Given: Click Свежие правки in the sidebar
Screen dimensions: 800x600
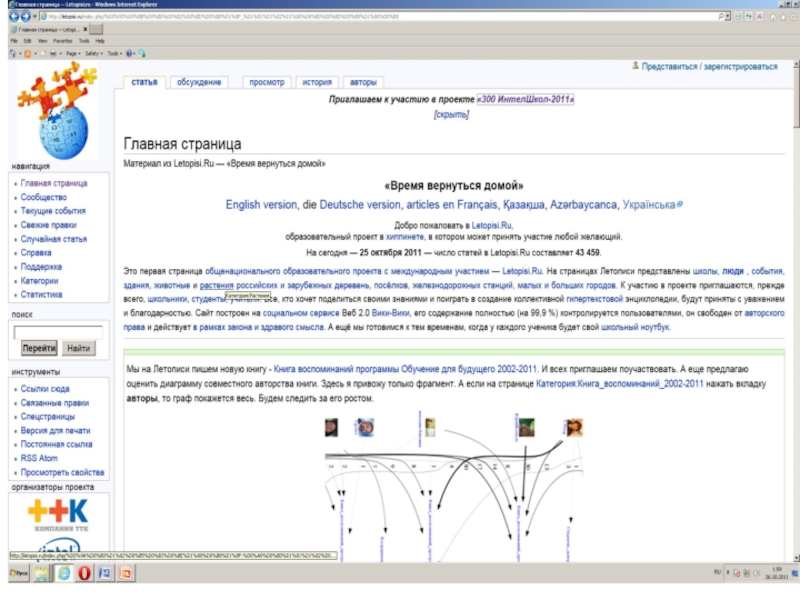Looking at the screenshot, I should tap(48, 225).
